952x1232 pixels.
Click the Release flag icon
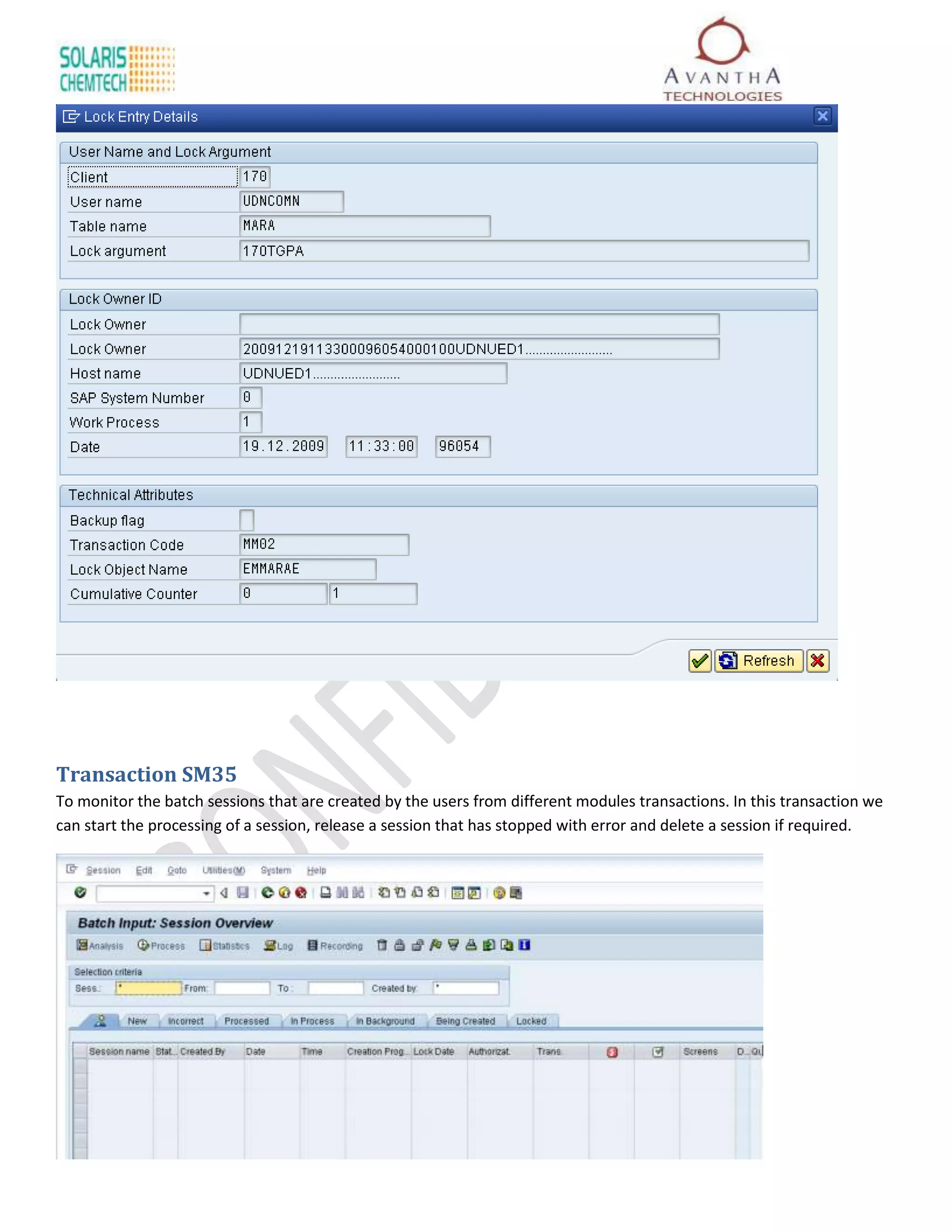click(435, 945)
